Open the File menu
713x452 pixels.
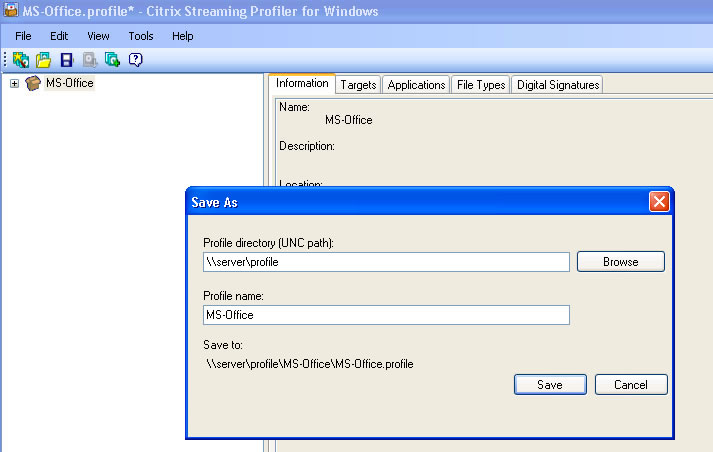pos(23,36)
